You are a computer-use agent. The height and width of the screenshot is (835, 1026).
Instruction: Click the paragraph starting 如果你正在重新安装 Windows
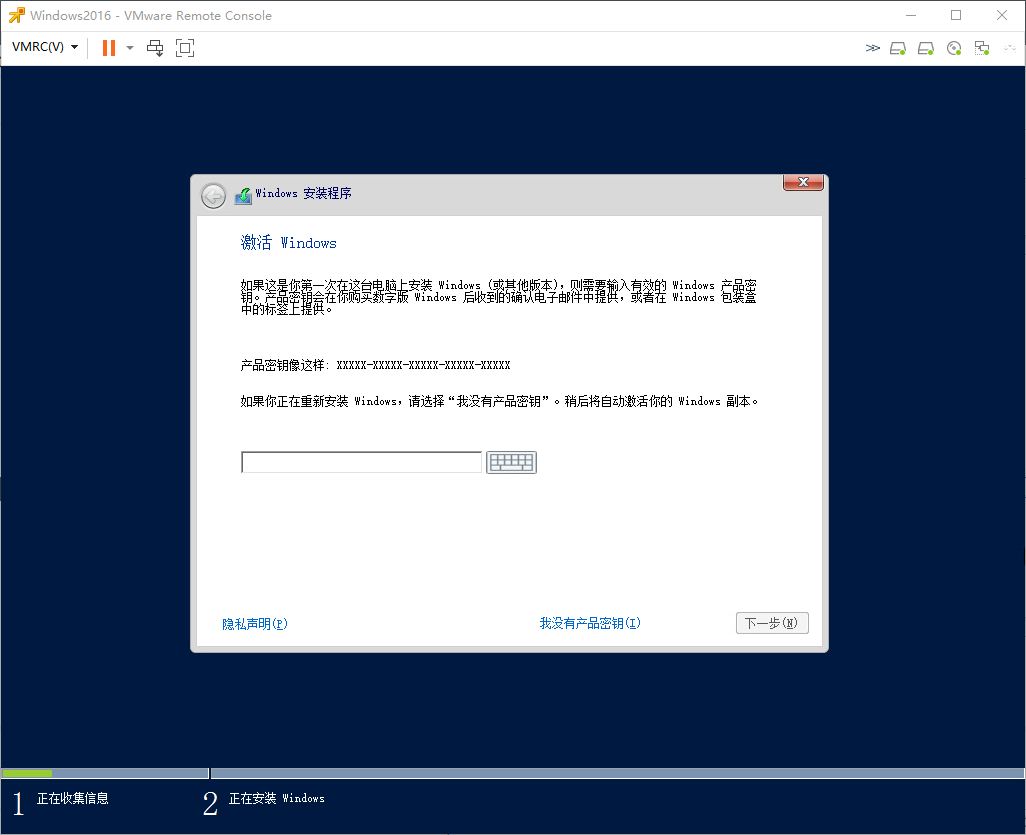(x=499, y=401)
